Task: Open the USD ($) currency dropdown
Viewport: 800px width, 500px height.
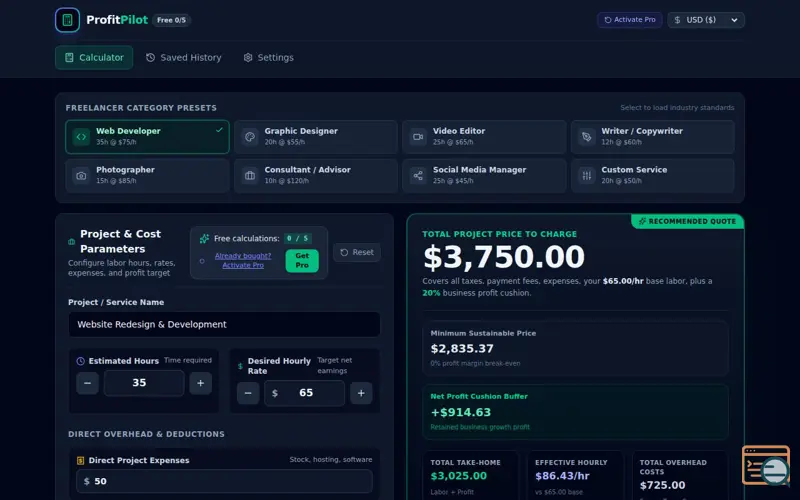Action: [706, 20]
